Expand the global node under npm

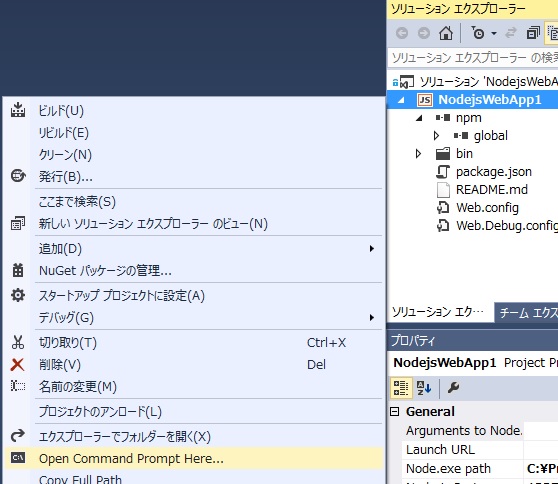click(x=436, y=136)
